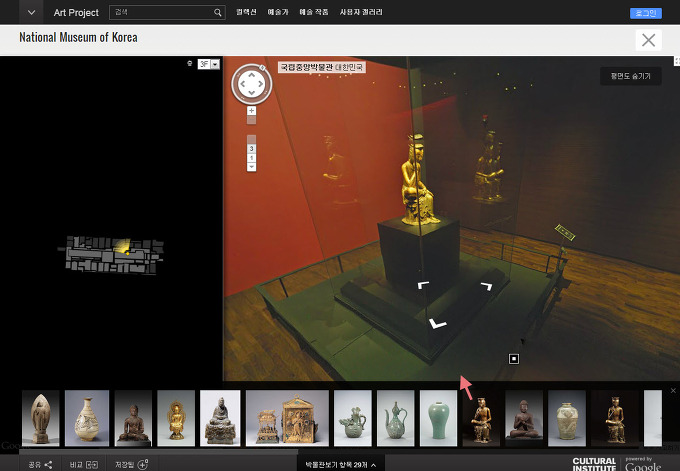Hide the floor plan with 평면도 숨기기
680x471 pixels.
click(631, 76)
